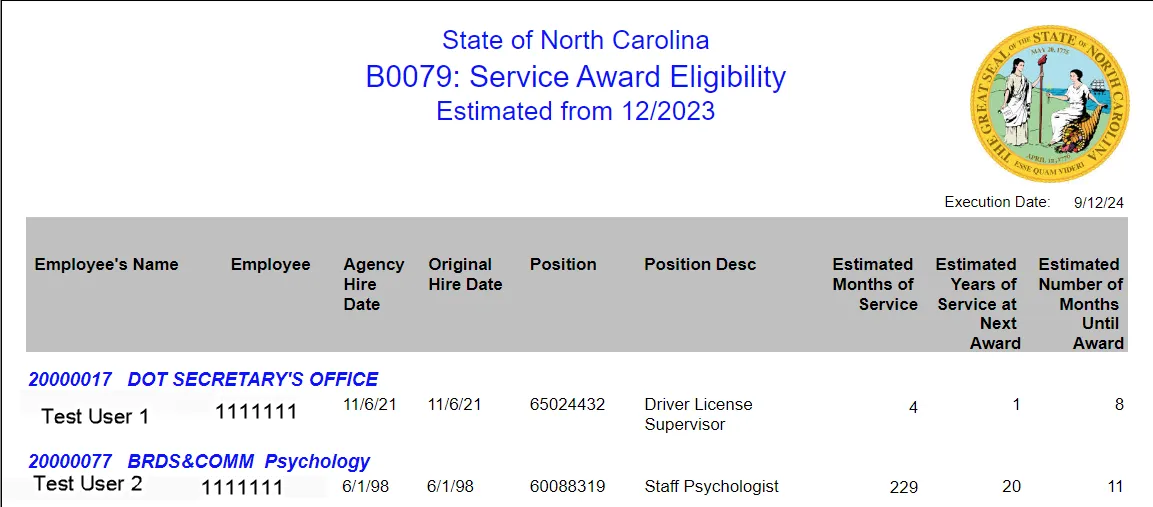Select Estimated Number of Months Until Award header
Viewport: 1153px width, 507px height.
pos(1080,303)
